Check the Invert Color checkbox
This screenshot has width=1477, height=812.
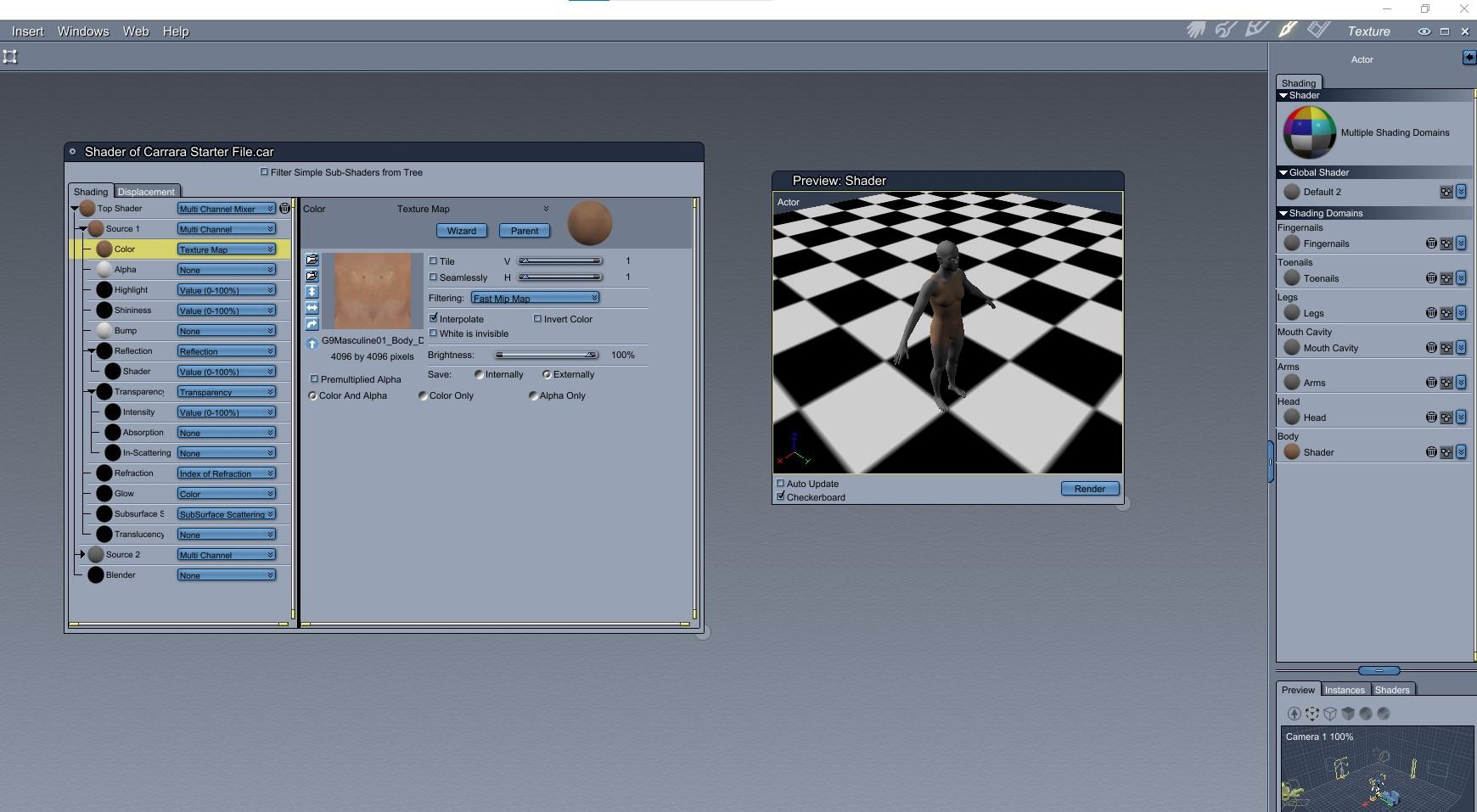(537, 318)
